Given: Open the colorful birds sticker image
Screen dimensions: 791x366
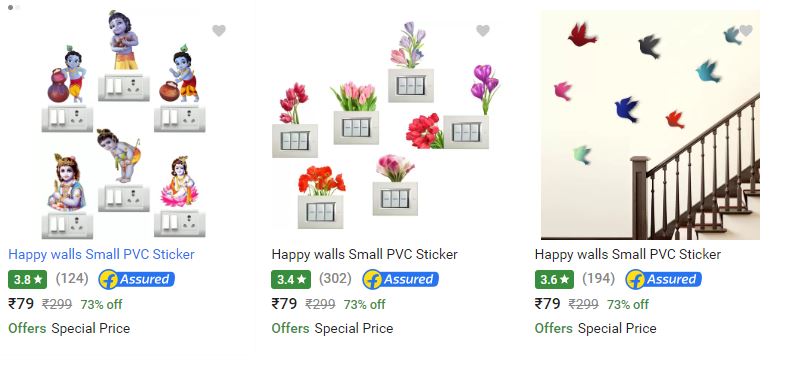Looking at the screenshot, I should (650, 125).
